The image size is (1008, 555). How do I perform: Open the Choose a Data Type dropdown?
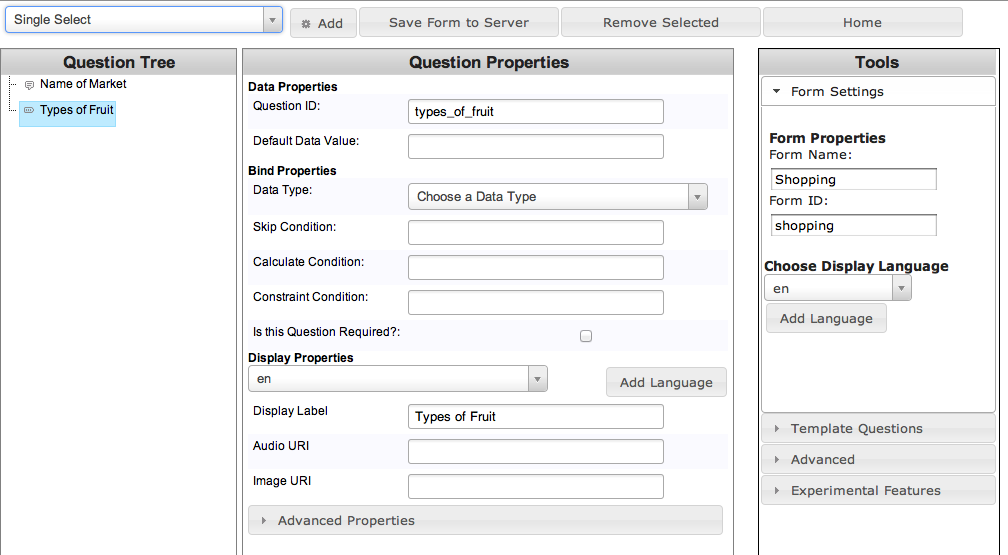[557, 197]
